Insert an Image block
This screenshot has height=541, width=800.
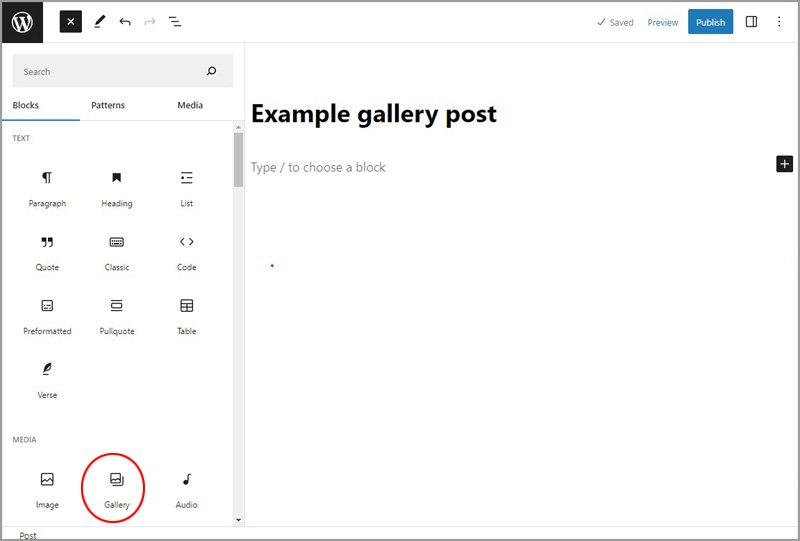[47, 490]
